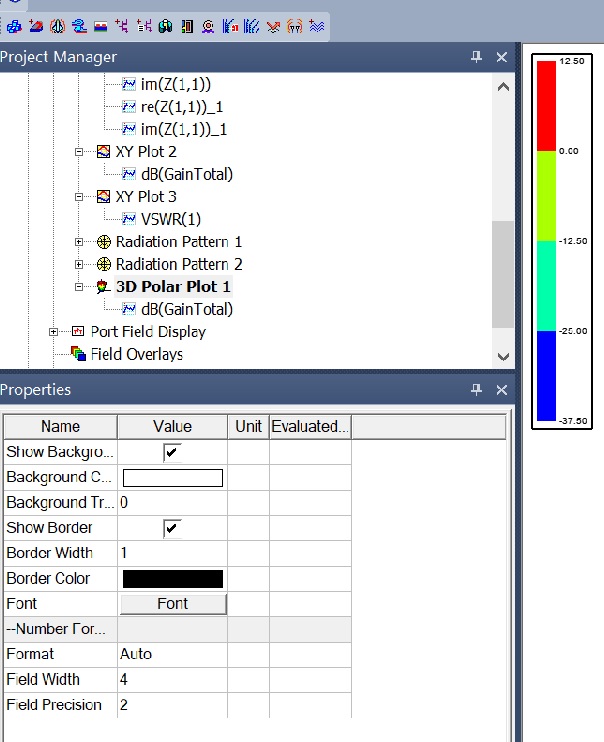Select the VSWR(1) trace
The image size is (604, 742).
coord(171,220)
